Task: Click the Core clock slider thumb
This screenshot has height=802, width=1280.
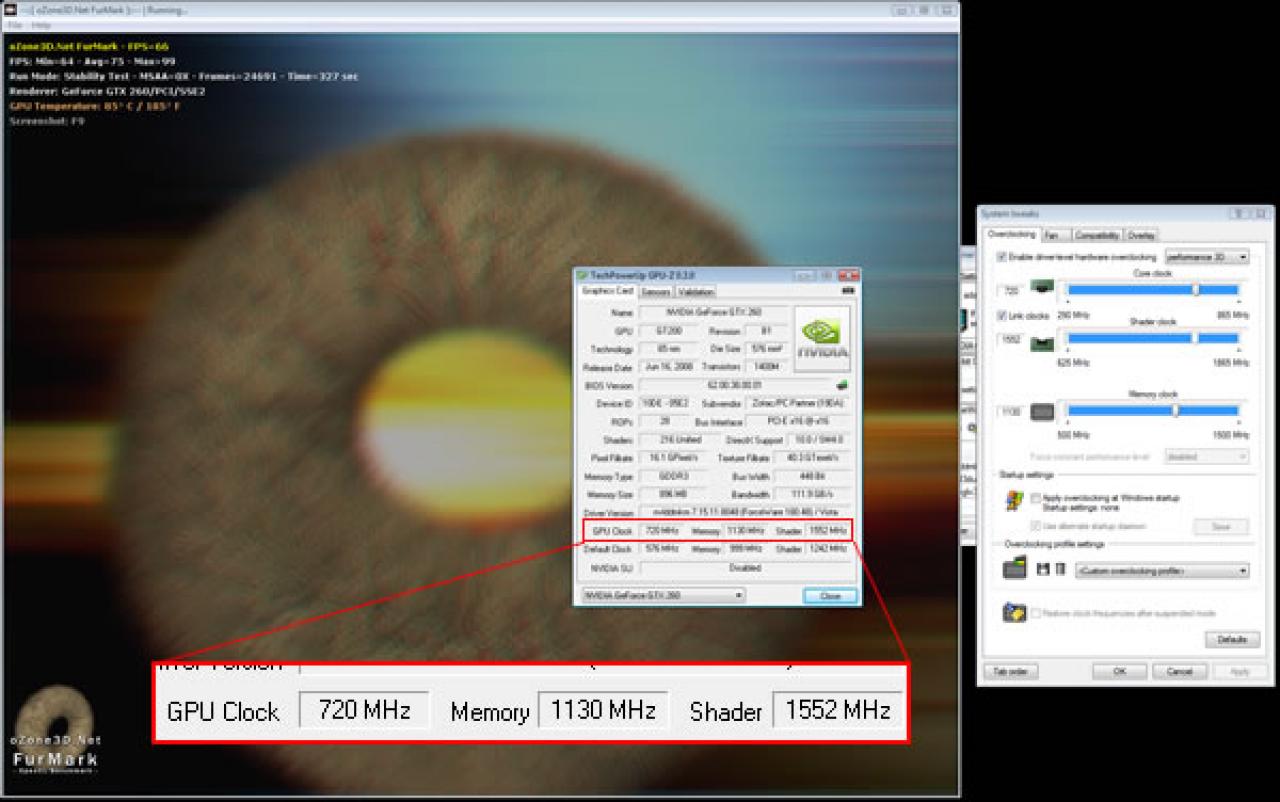Action: tap(1196, 289)
